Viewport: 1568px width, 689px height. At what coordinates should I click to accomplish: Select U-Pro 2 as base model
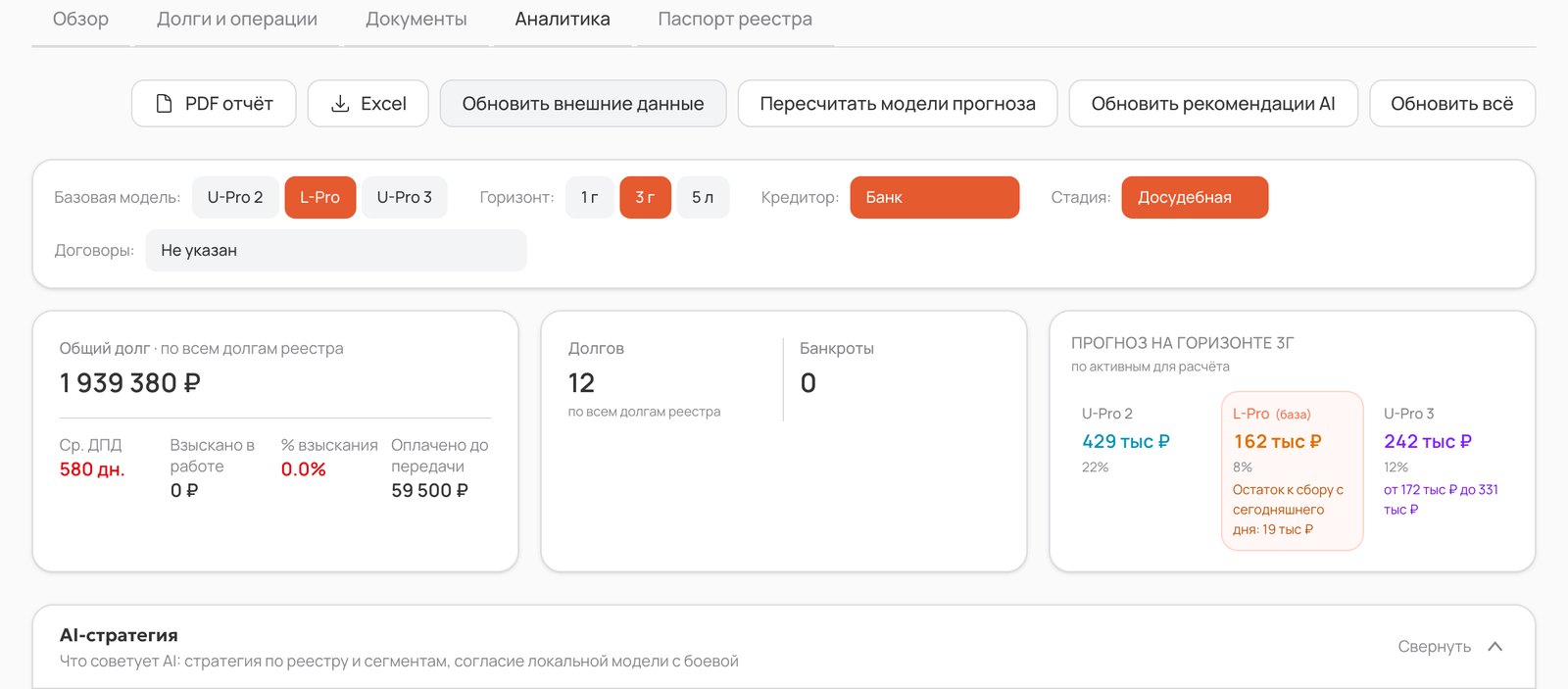pyautogui.click(x=235, y=197)
